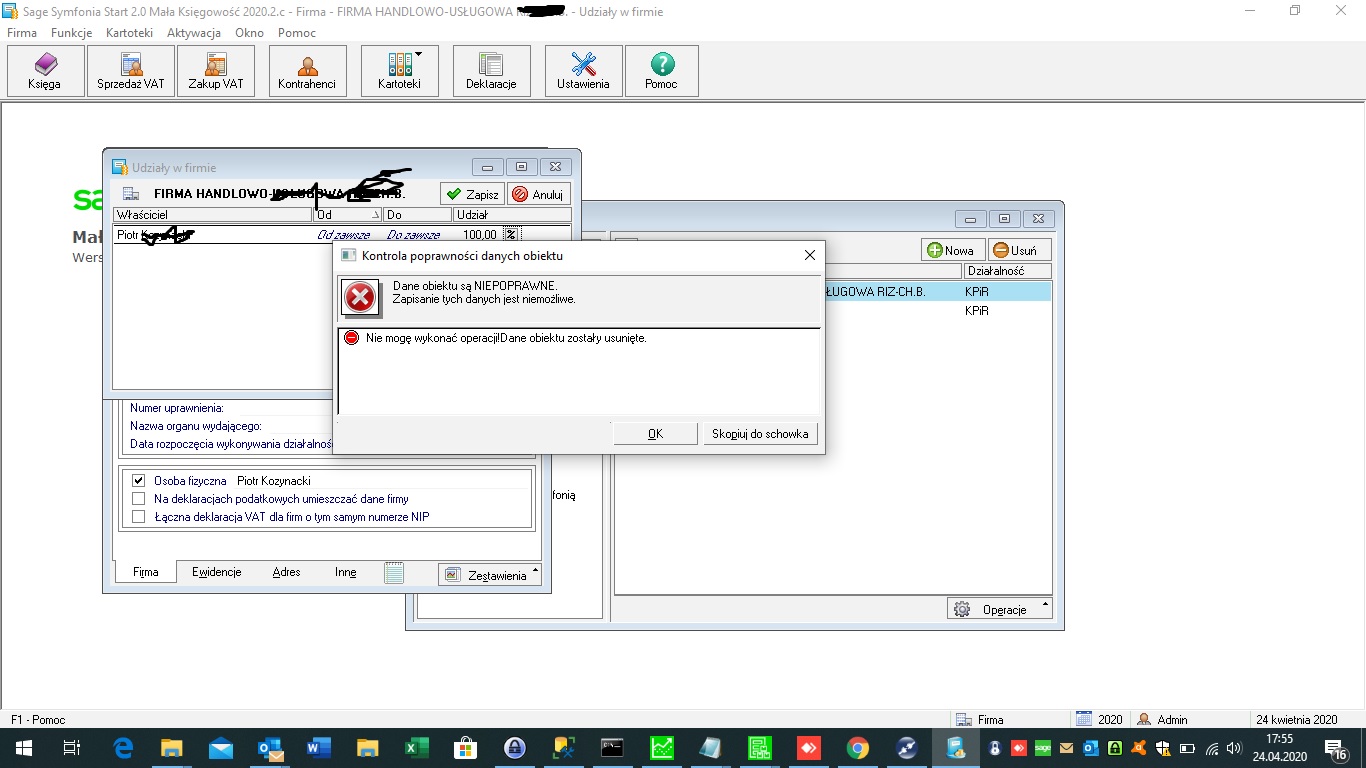Open the Okno menu
1366x768 pixels.
pos(249,32)
